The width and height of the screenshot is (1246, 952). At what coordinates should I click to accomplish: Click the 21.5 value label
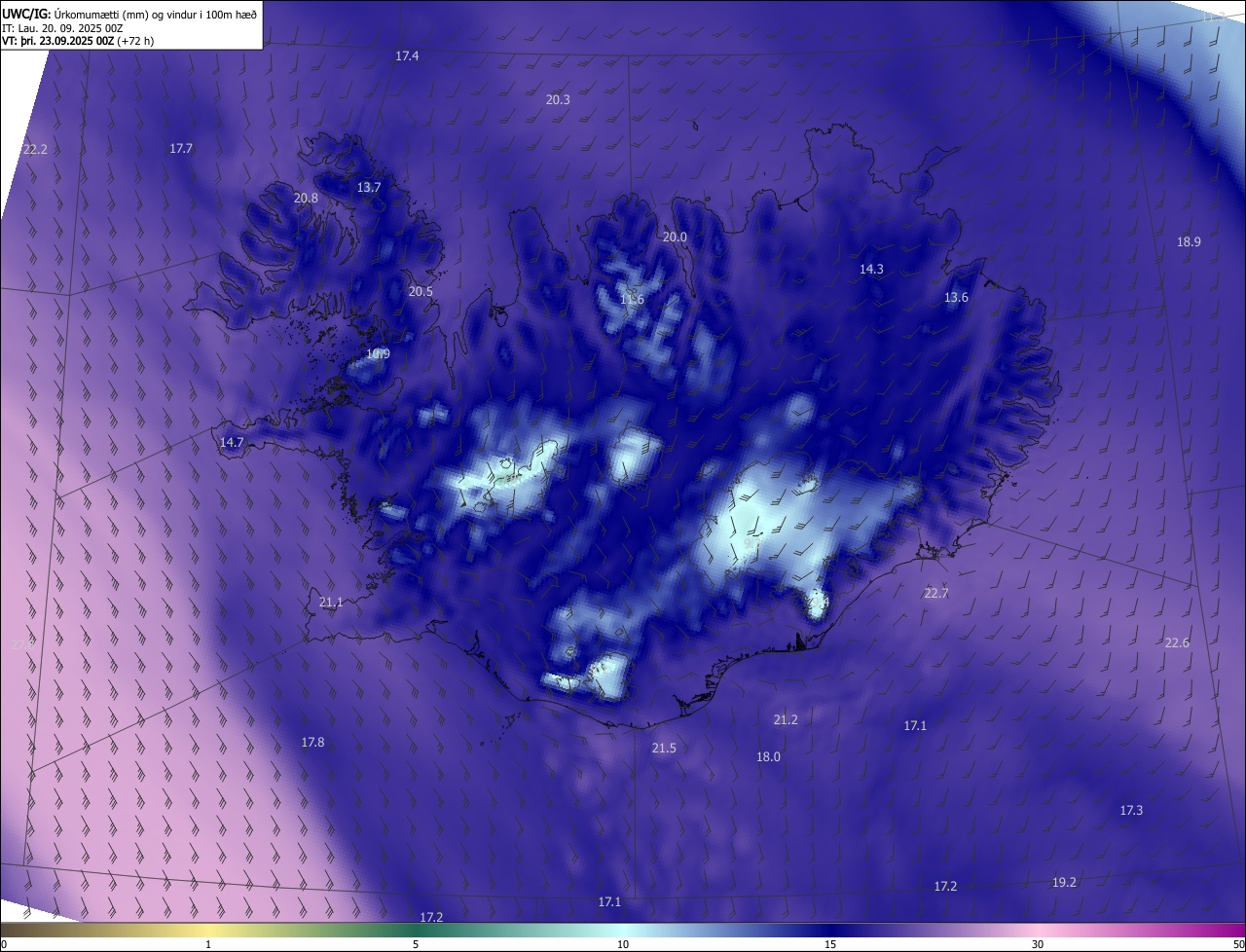coord(664,749)
